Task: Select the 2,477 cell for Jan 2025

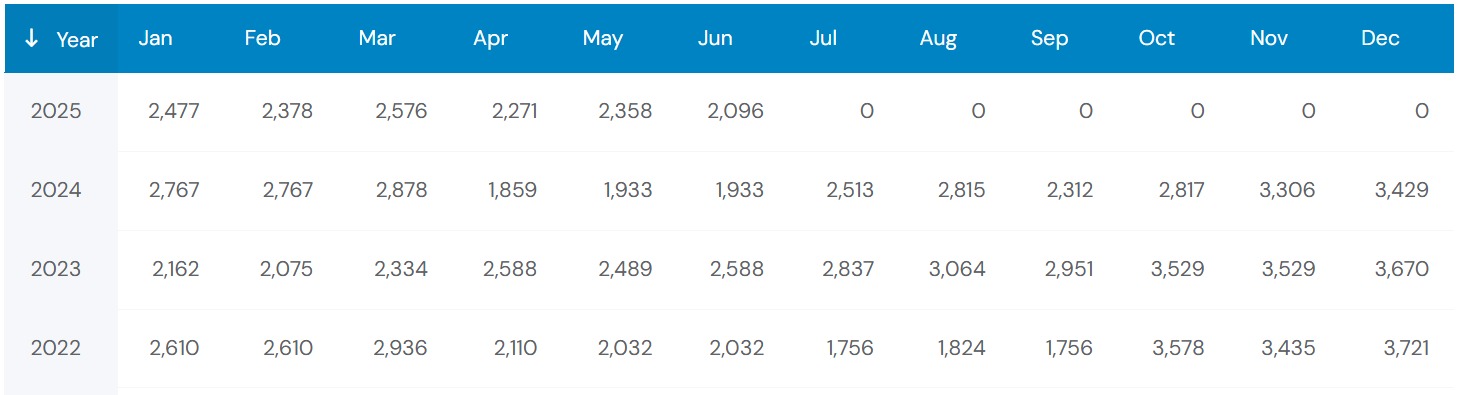Action: [x=174, y=111]
